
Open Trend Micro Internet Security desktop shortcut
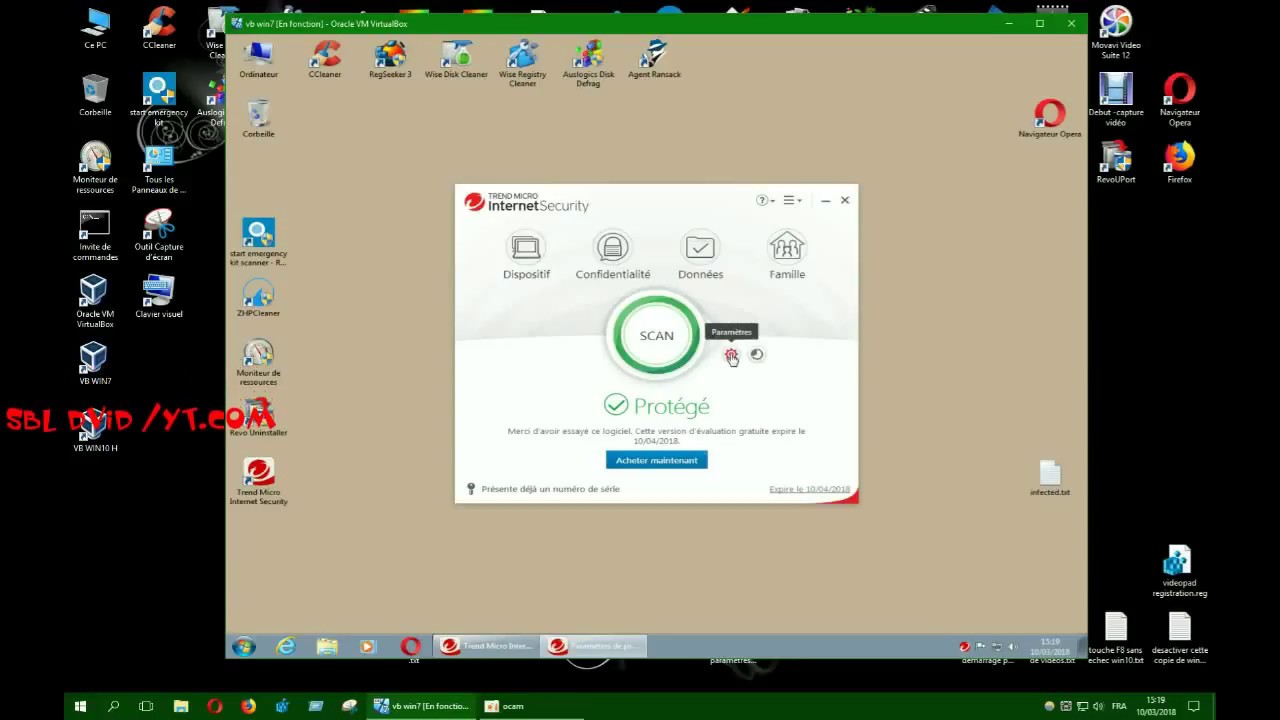(258, 481)
